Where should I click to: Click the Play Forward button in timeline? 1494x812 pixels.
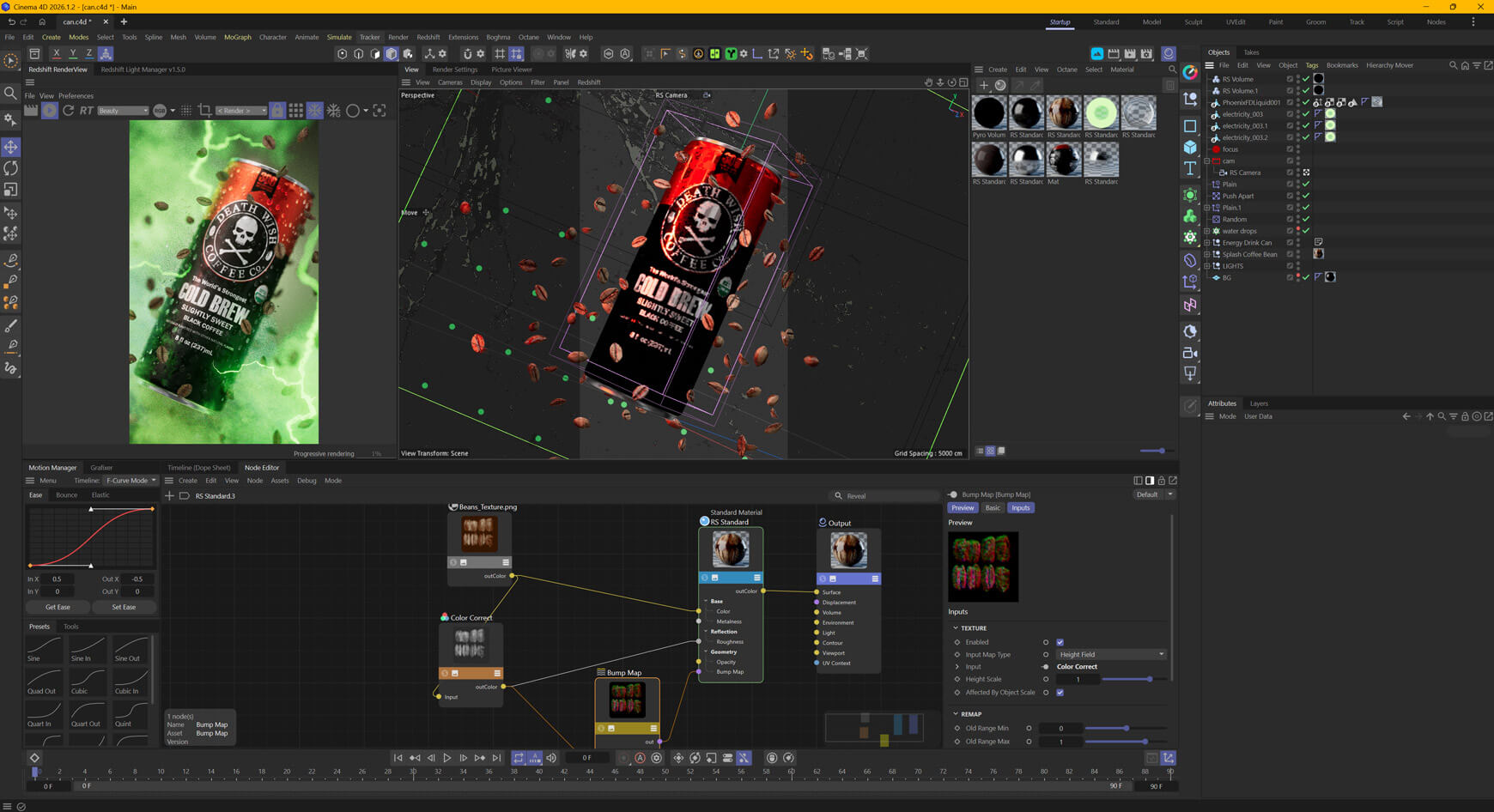pyautogui.click(x=447, y=758)
